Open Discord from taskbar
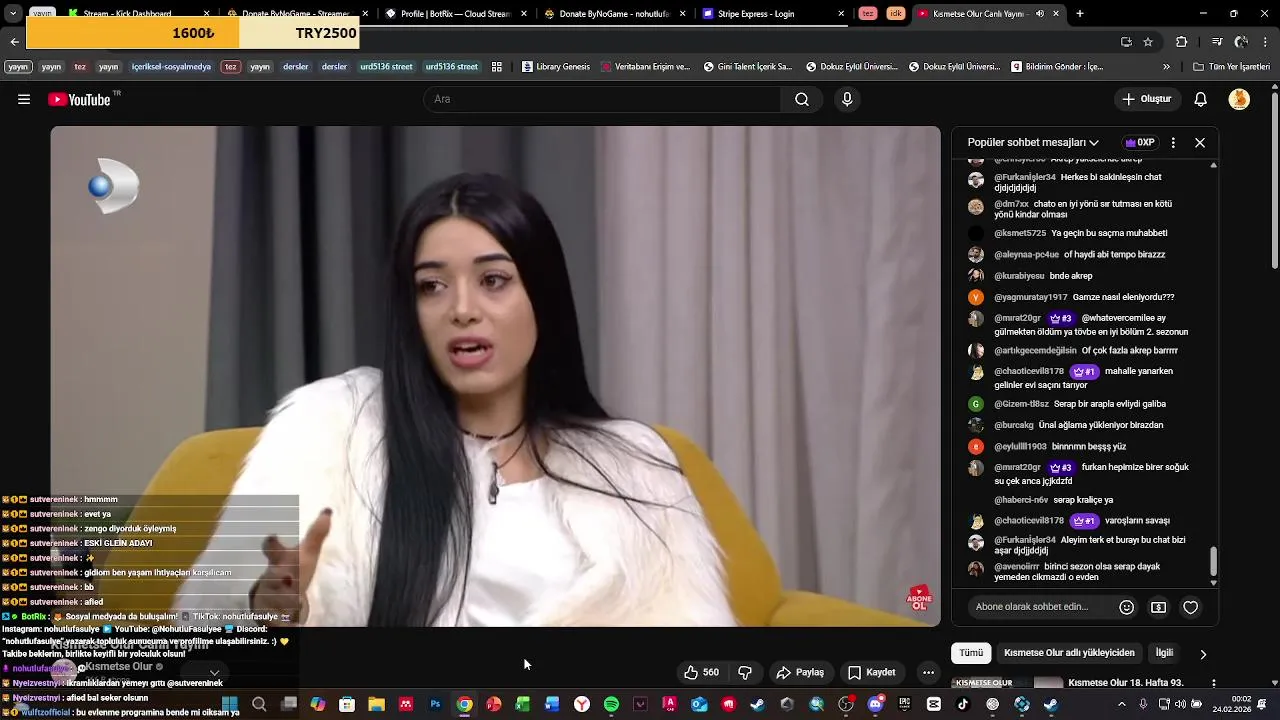The height and width of the screenshot is (720, 1280). tap(876, 704)
